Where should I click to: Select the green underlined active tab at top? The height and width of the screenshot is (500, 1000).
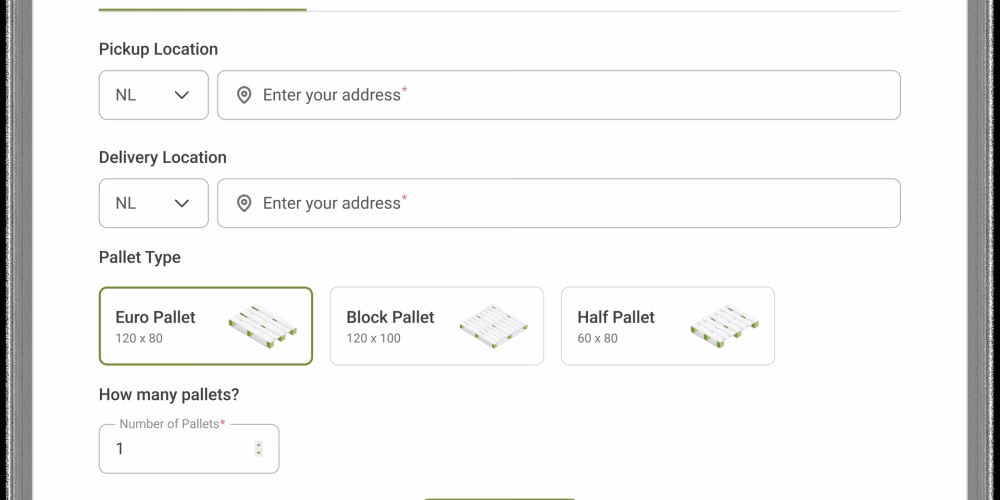pos(203,8)
